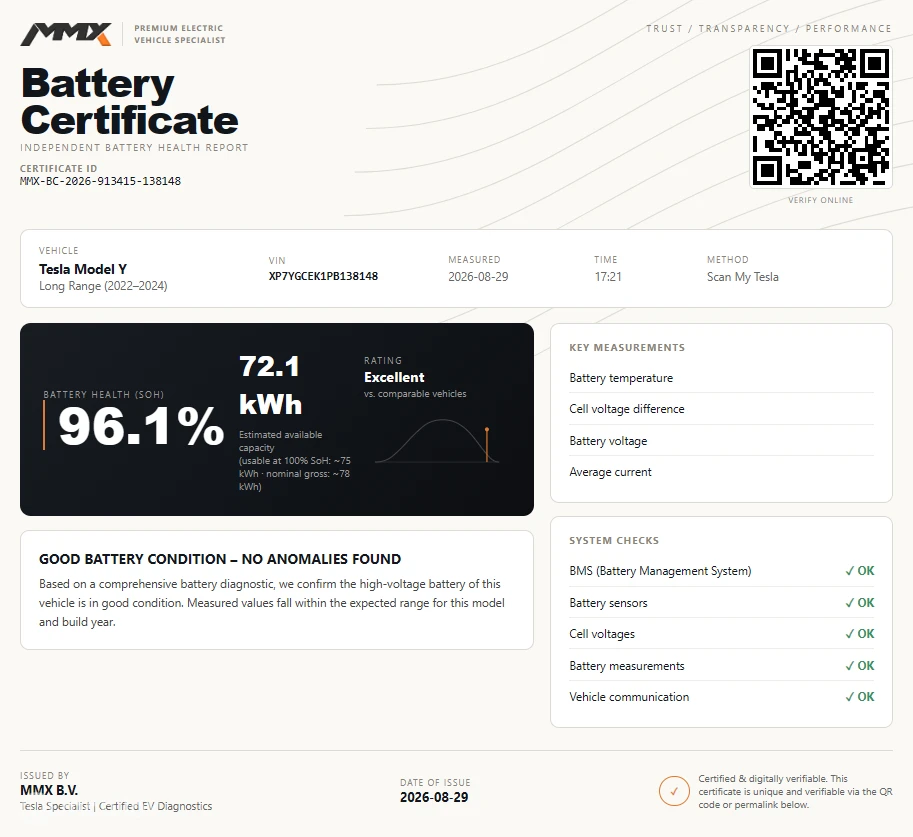Screen dimensions: 913x837
Task: Click the Scan My Tesla method text
Action: click(x=742, y=277)
